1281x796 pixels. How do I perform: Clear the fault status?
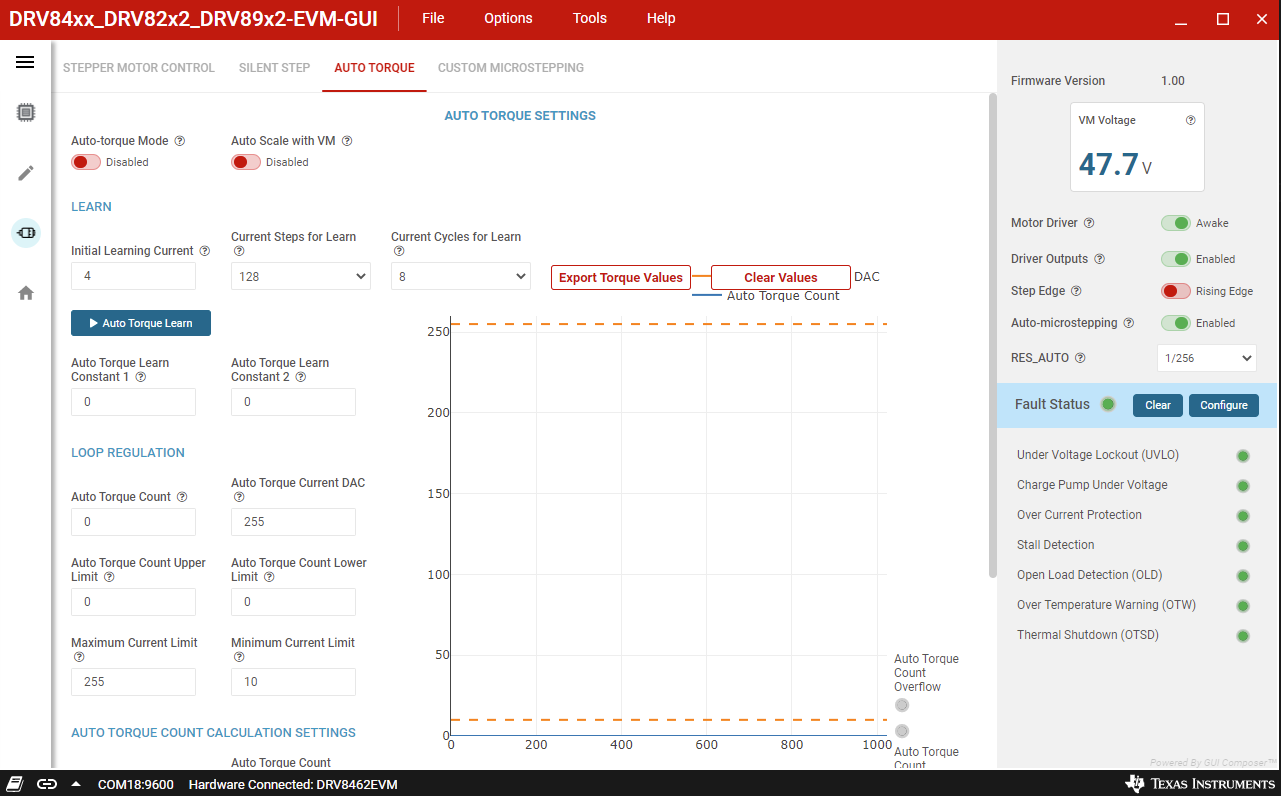coord(1158,405)
